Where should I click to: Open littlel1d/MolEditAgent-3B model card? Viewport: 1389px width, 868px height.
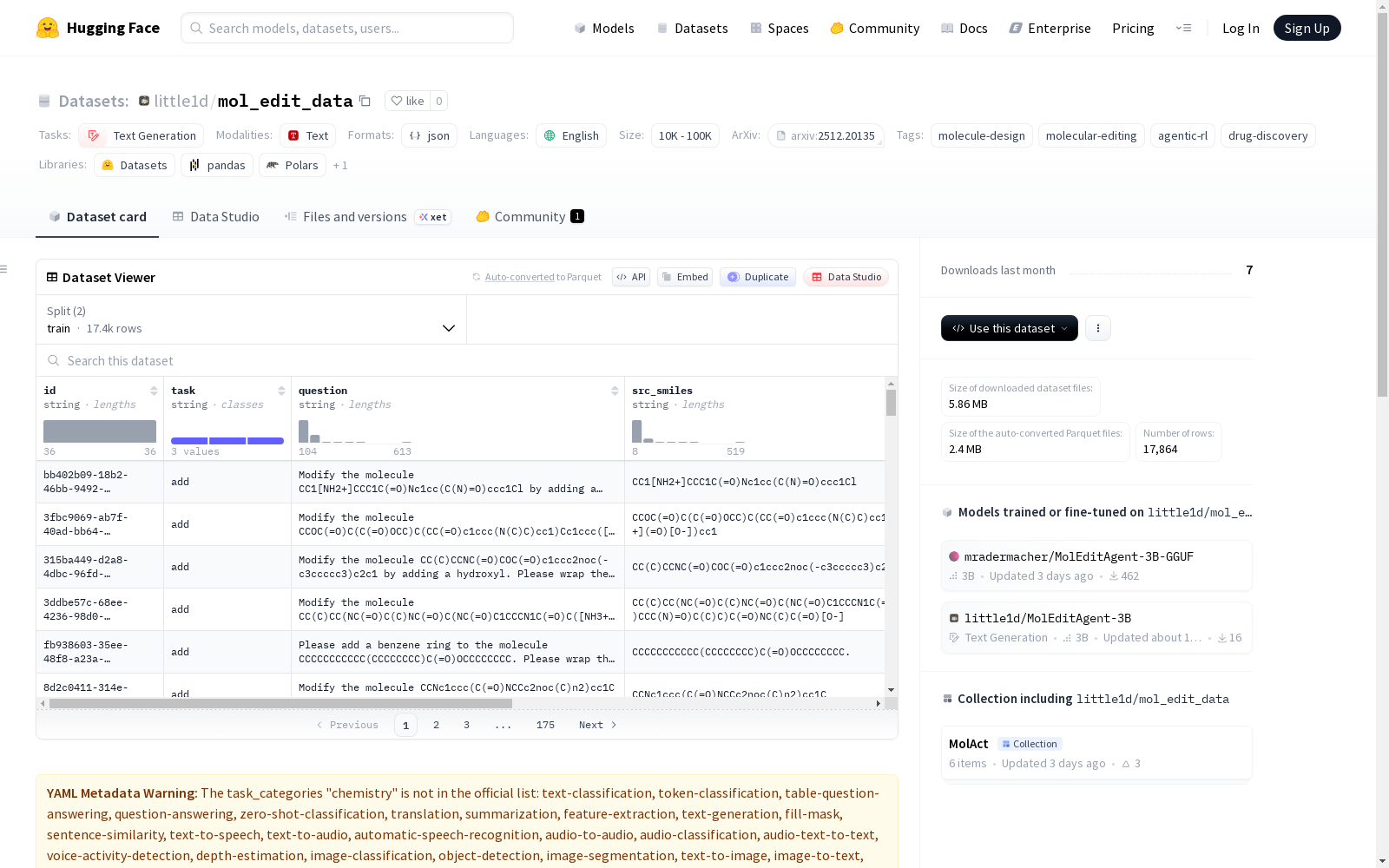[1096, 628]
